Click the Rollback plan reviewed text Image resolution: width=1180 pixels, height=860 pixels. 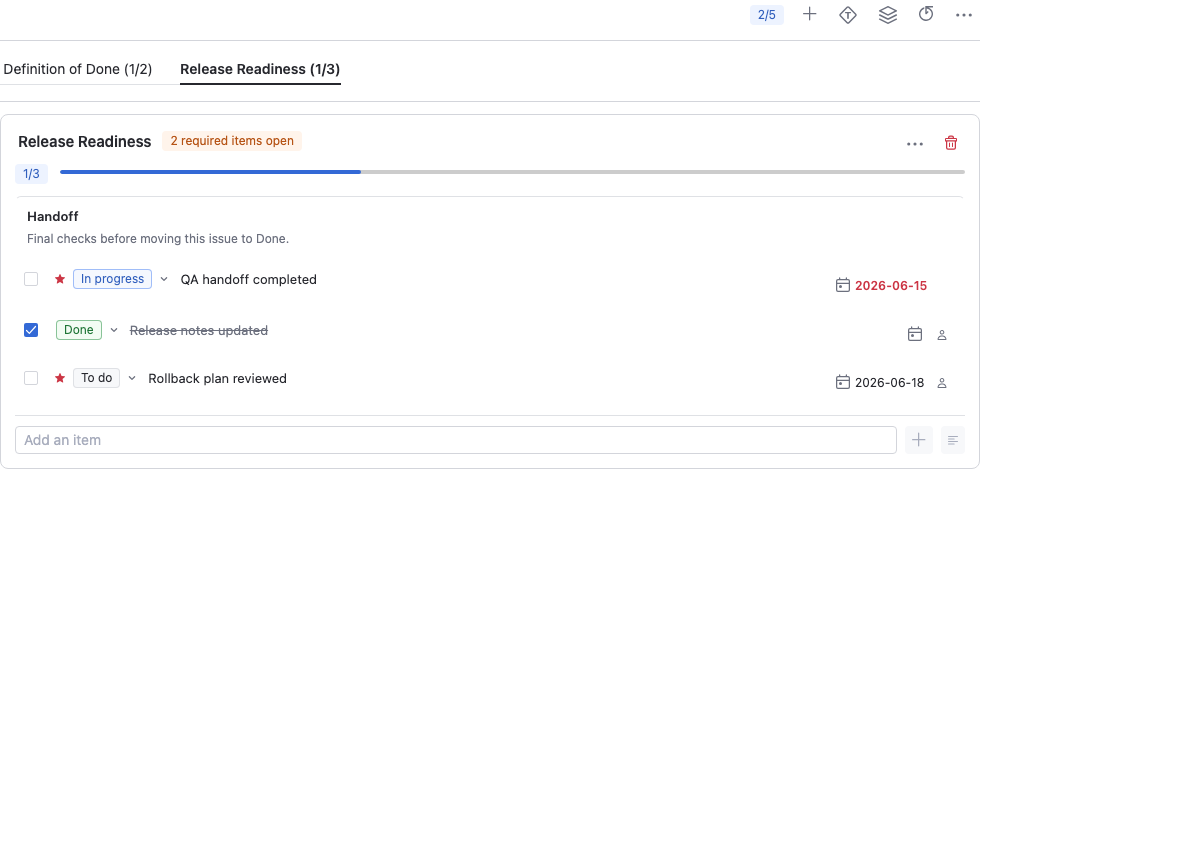pyautogui.click(x=217, y=379)
